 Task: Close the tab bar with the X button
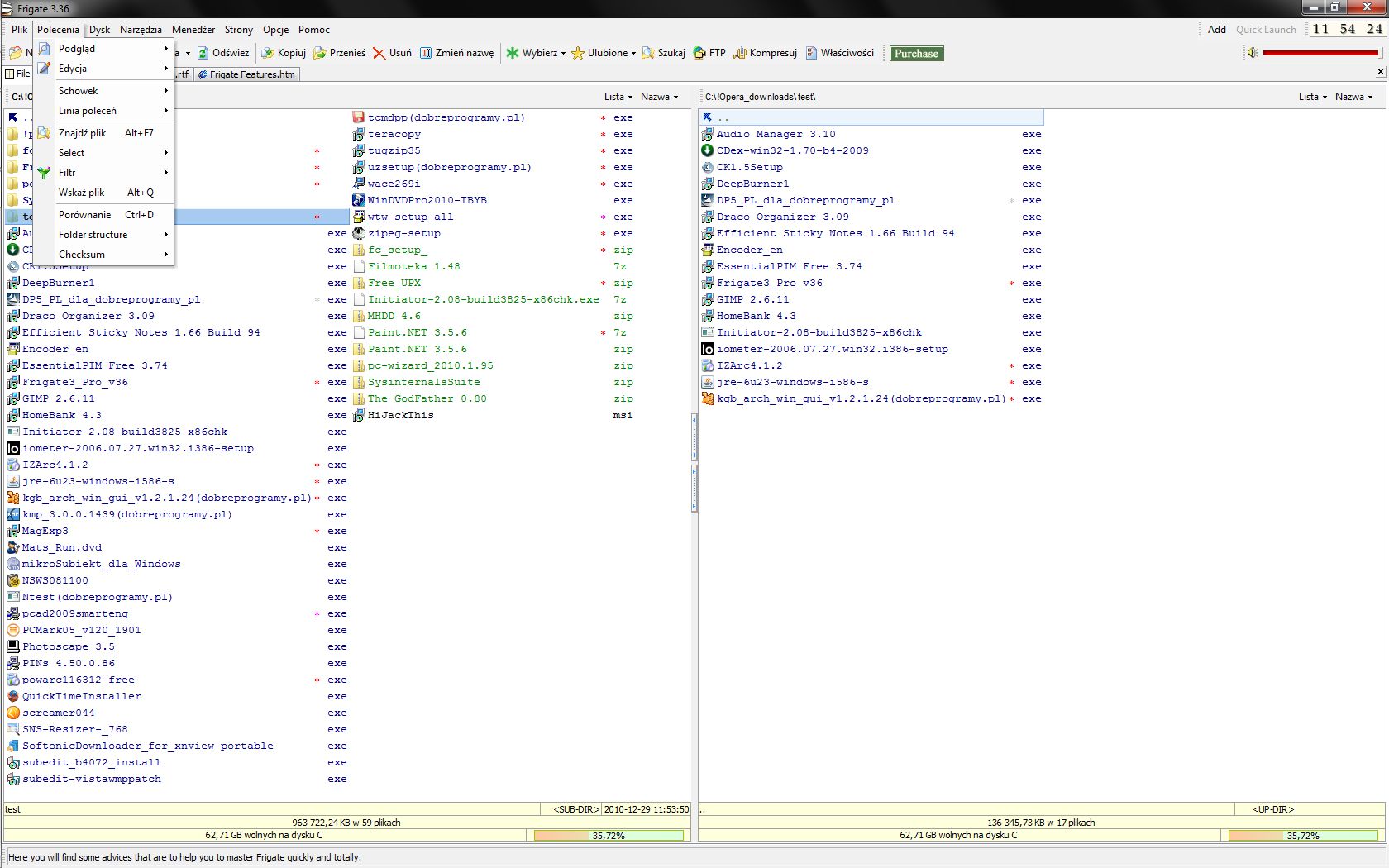[x=1380, y=73]
